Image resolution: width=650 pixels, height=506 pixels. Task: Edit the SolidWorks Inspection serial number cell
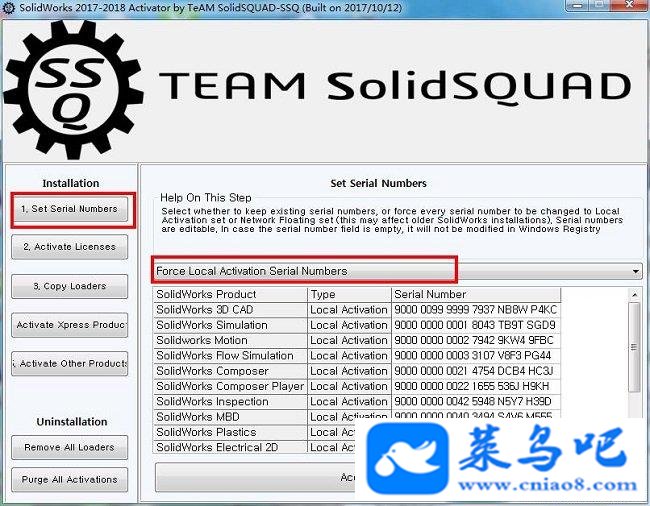(476, 402)
